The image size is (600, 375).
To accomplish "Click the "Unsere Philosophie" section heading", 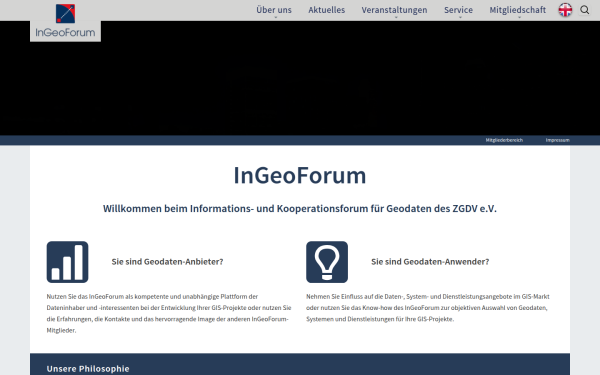I will click(x=88, y=369).
